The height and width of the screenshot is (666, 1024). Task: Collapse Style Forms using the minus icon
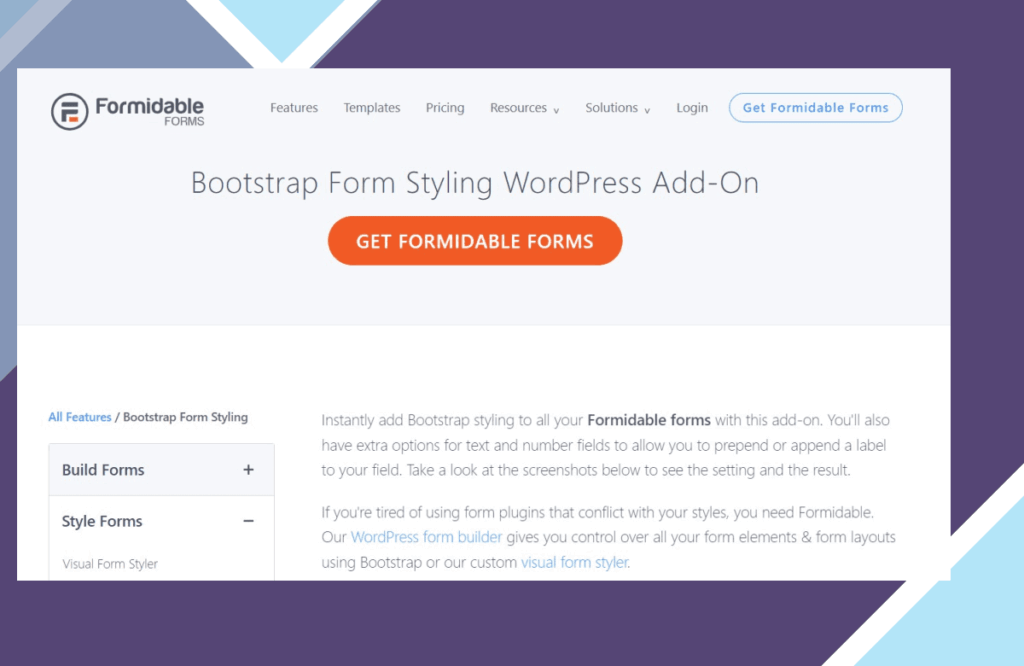[x=248, y=521]
